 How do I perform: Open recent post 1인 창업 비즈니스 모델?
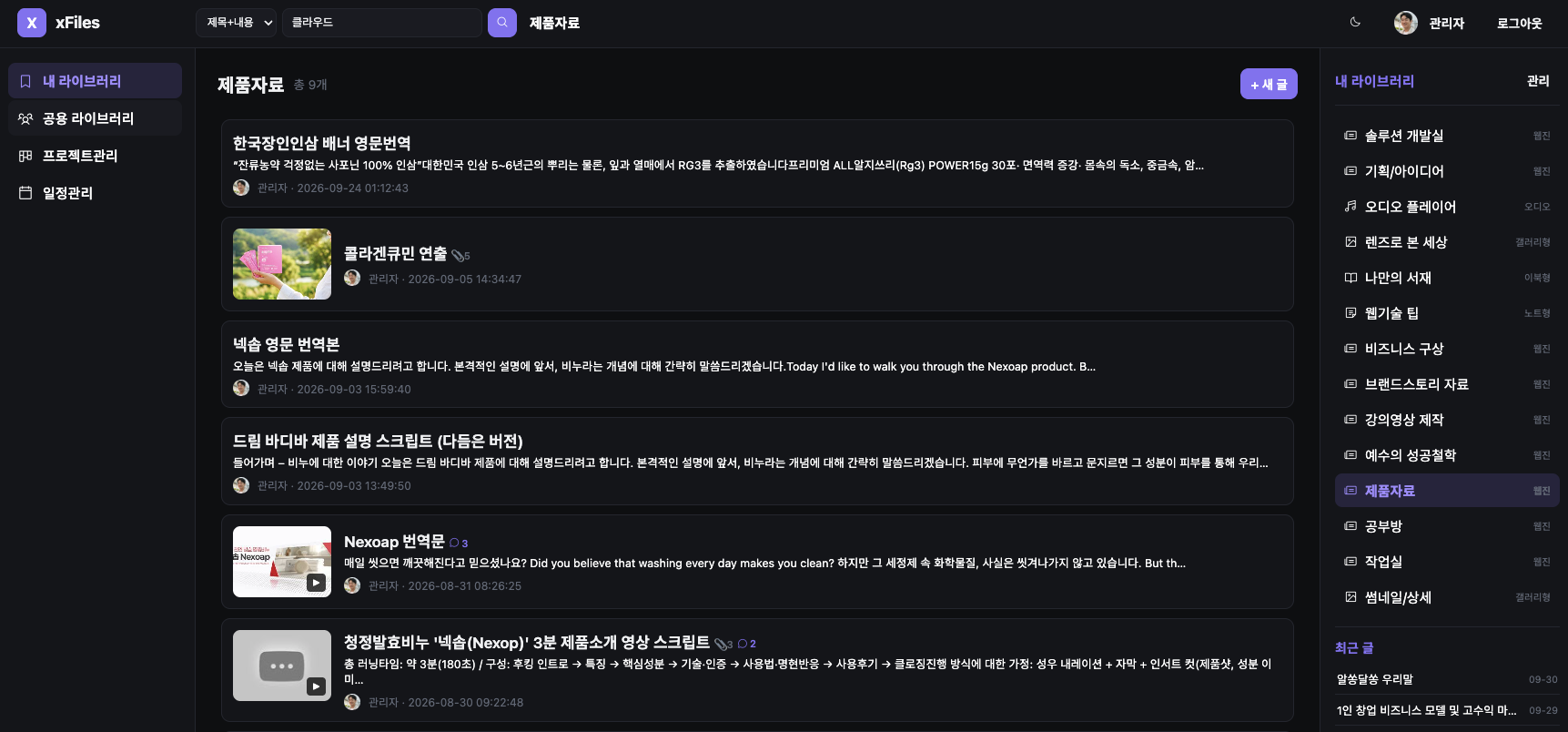tap(1447, 710)
